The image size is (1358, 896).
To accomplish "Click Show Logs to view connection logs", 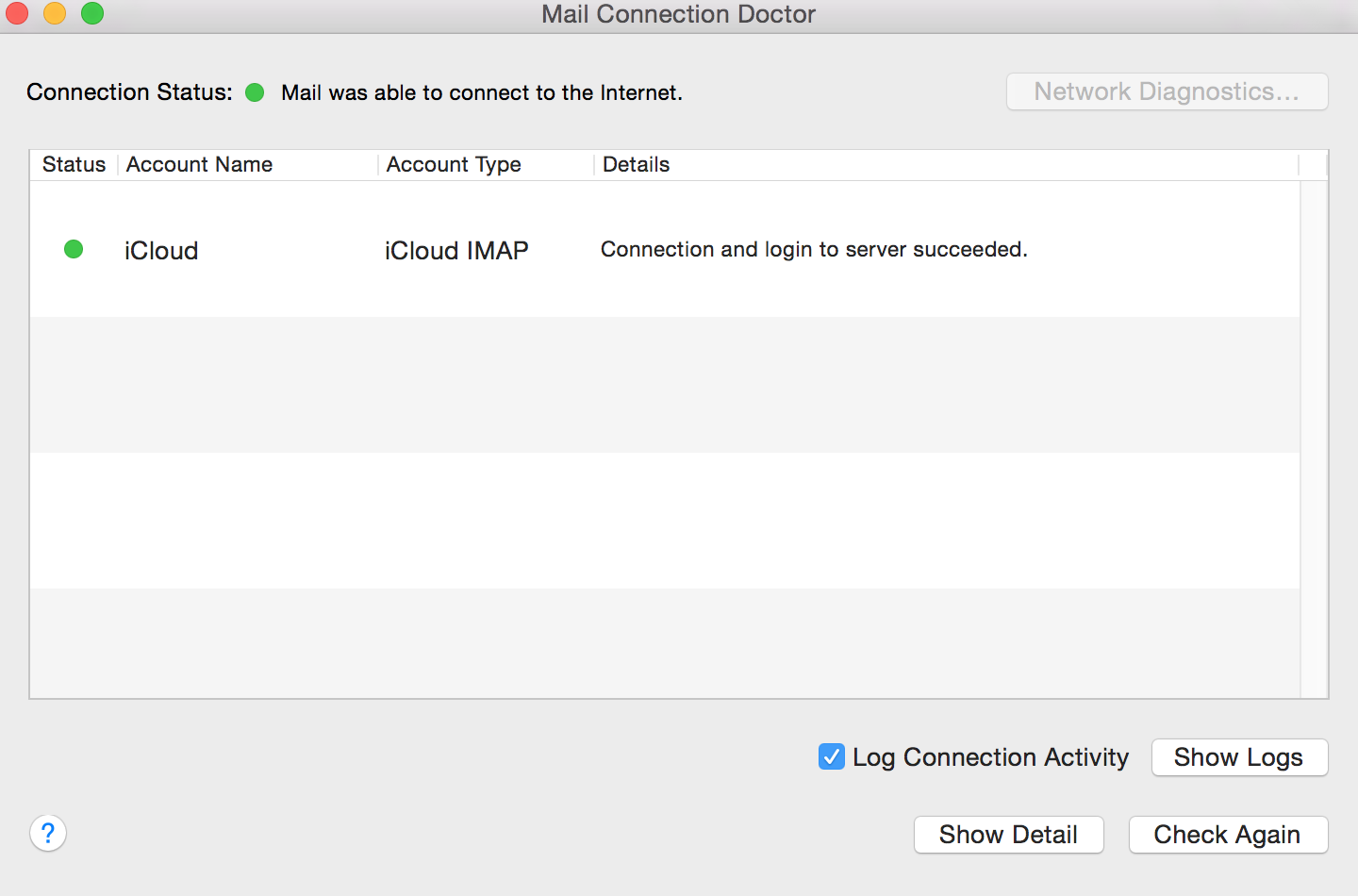I will 1238,757.
